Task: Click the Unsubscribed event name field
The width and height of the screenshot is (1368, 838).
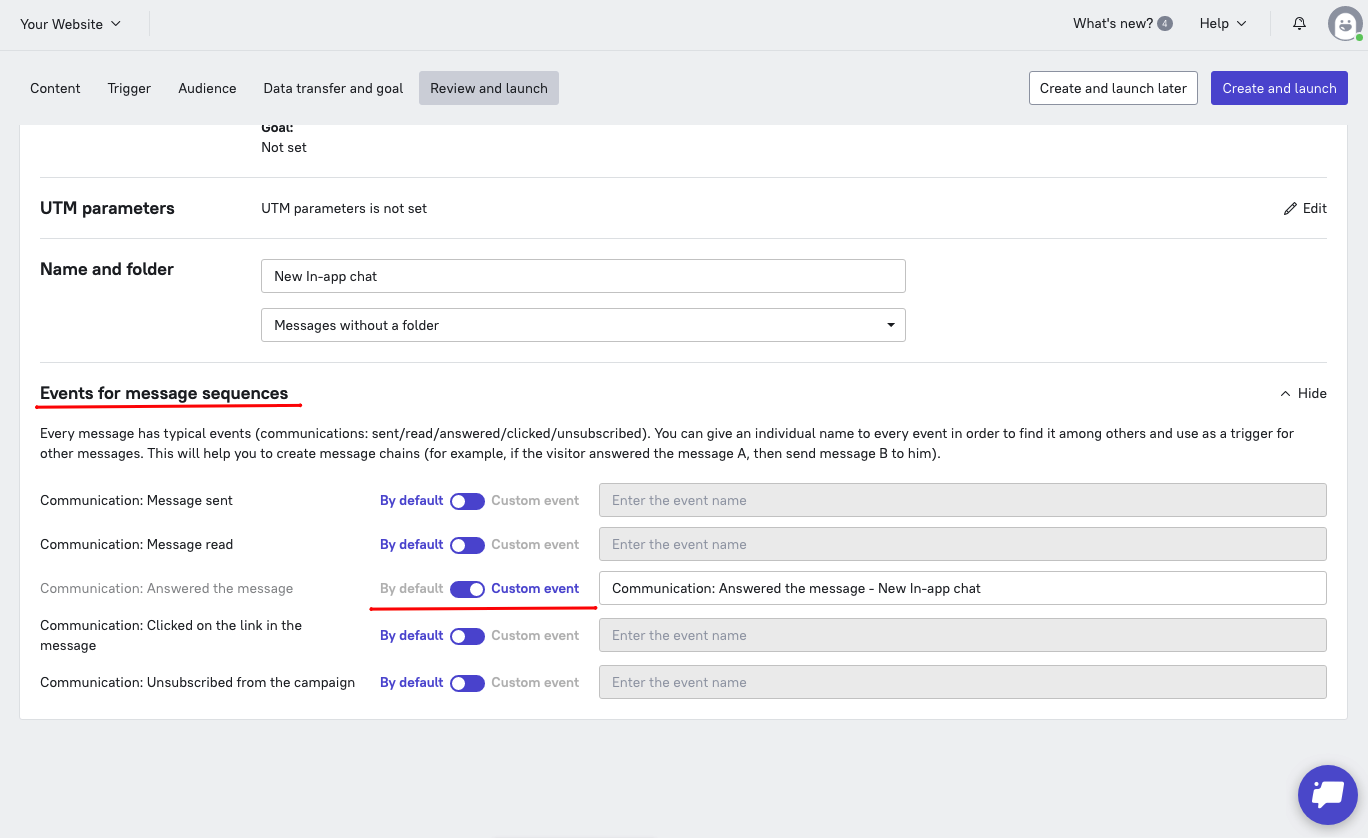Action: tap(962, 682)
